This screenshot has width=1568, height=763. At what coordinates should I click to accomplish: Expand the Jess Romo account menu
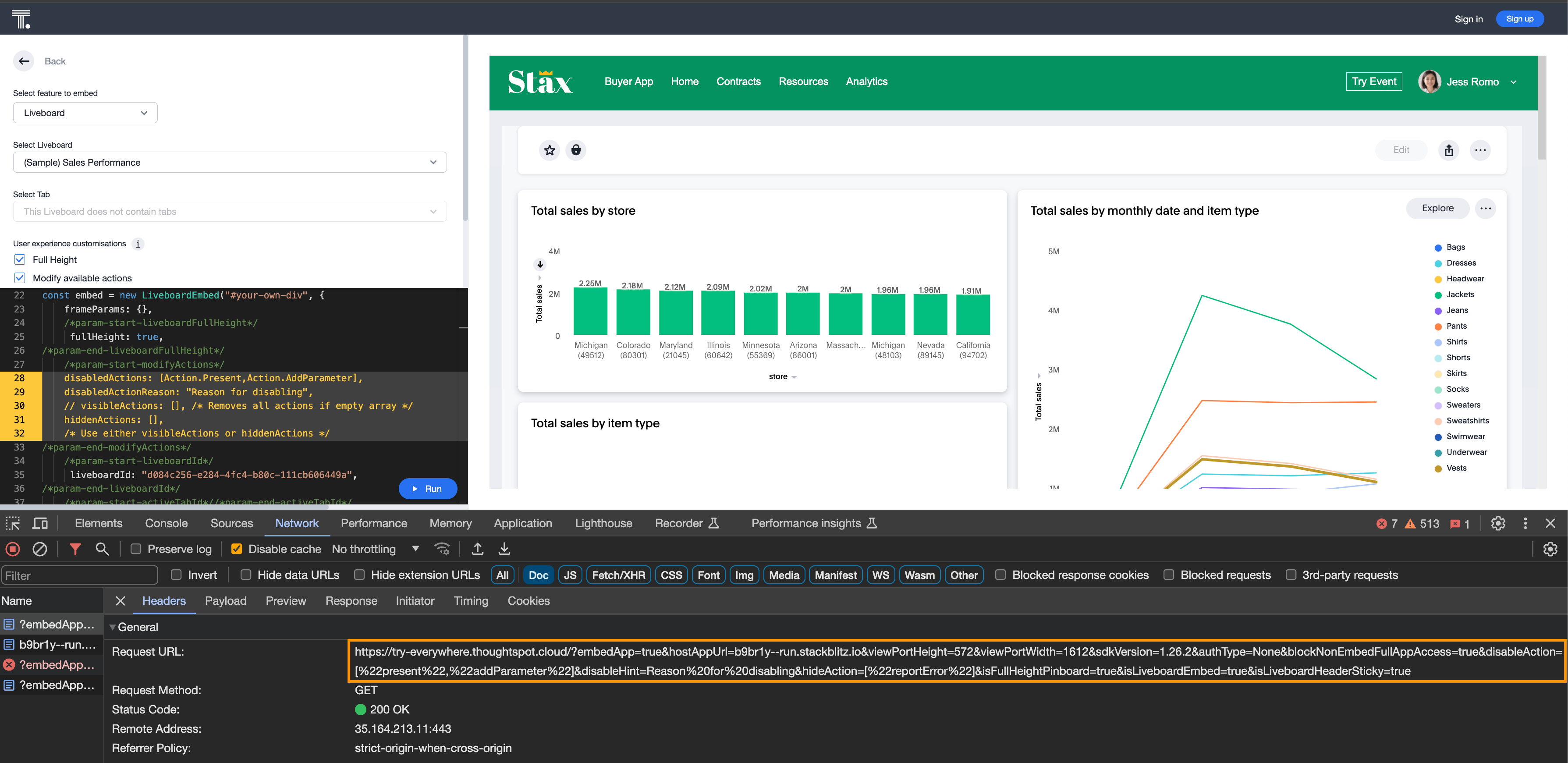click(1514, 82)
